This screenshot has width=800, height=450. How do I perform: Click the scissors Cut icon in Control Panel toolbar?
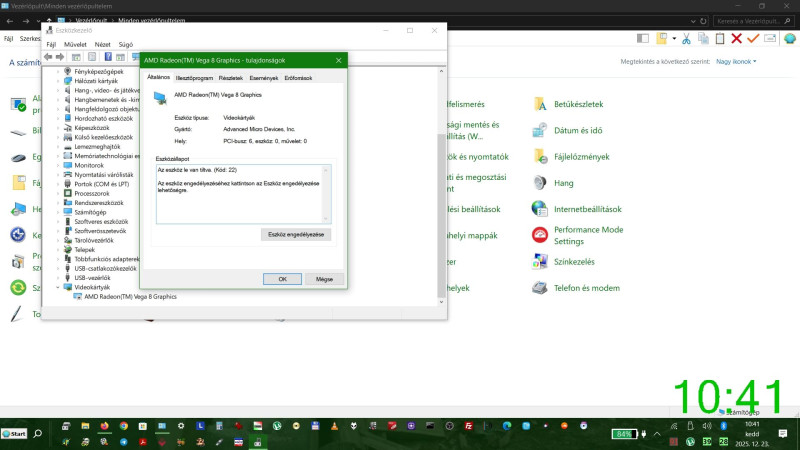click(686, 38)
